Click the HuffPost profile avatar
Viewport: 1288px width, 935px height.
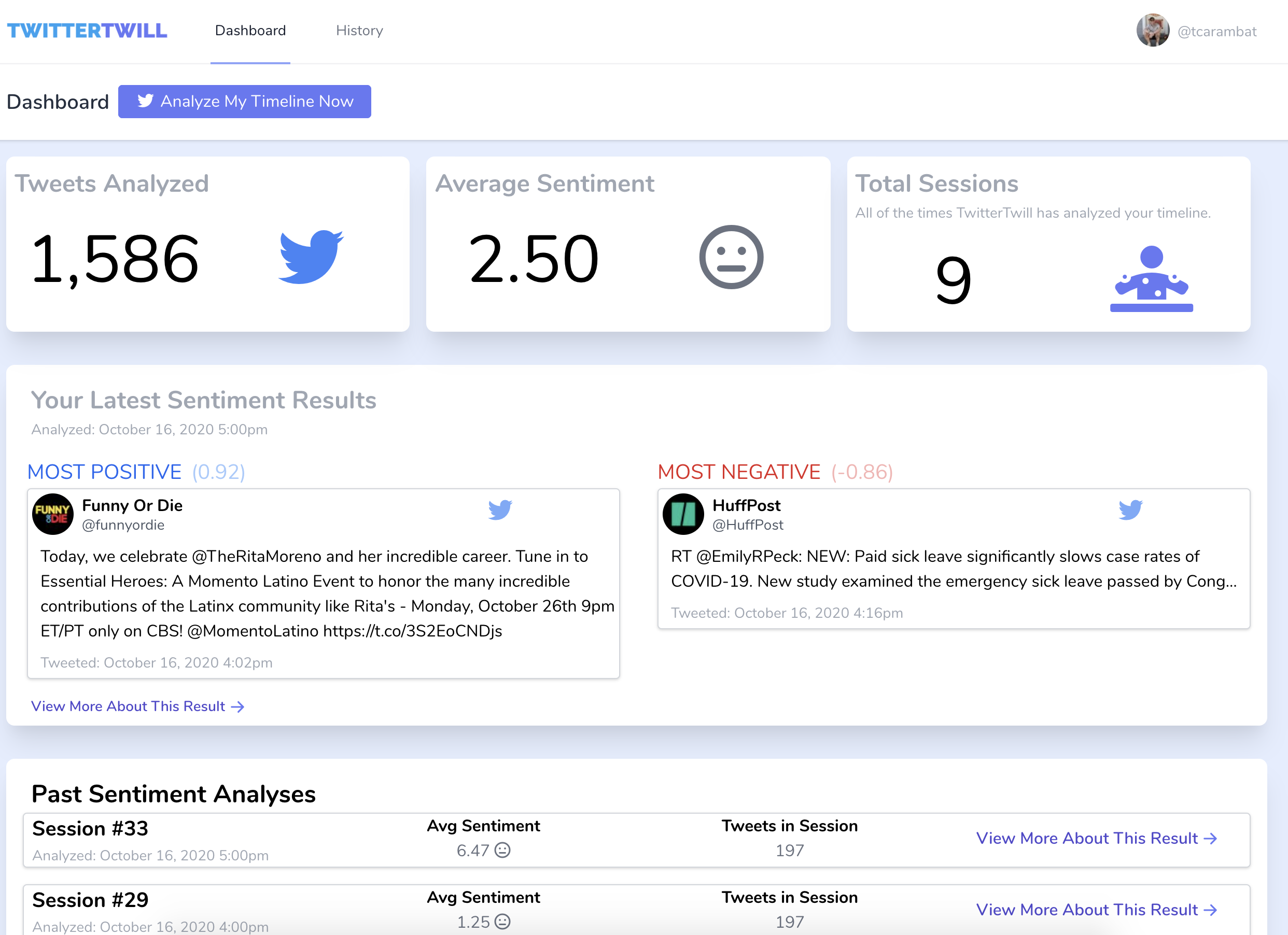683,514
